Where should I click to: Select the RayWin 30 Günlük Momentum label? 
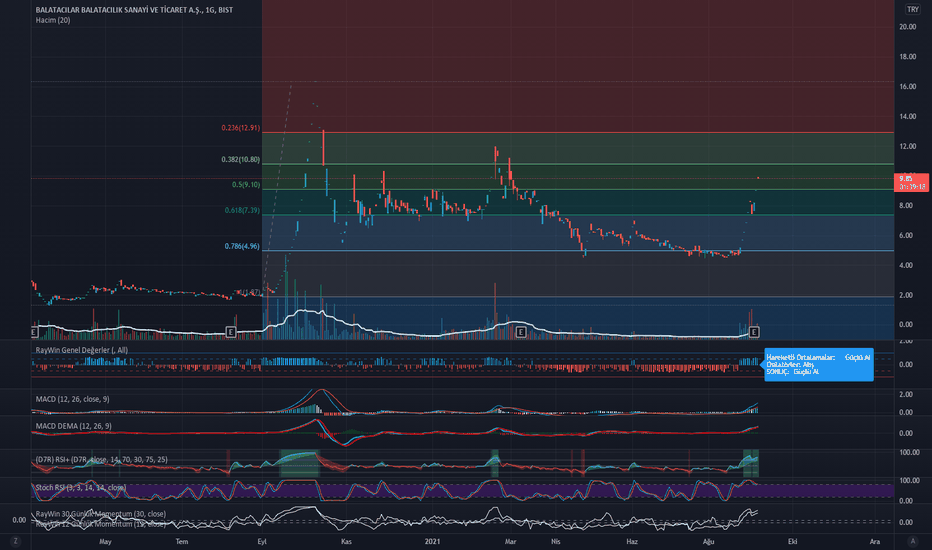[100, 514]
